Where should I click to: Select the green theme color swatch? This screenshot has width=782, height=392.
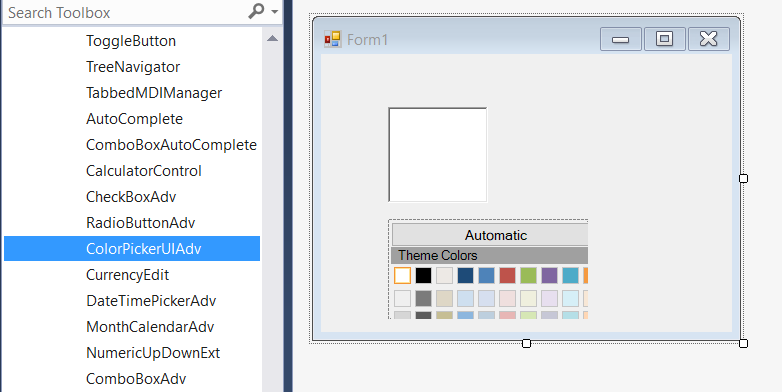point(528,275)
